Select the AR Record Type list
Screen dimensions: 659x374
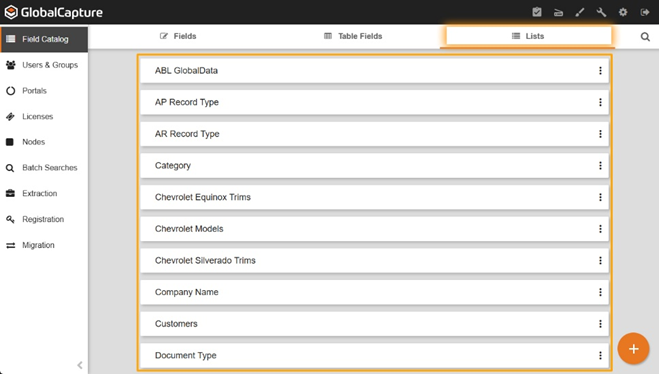(x=374, y=134)
